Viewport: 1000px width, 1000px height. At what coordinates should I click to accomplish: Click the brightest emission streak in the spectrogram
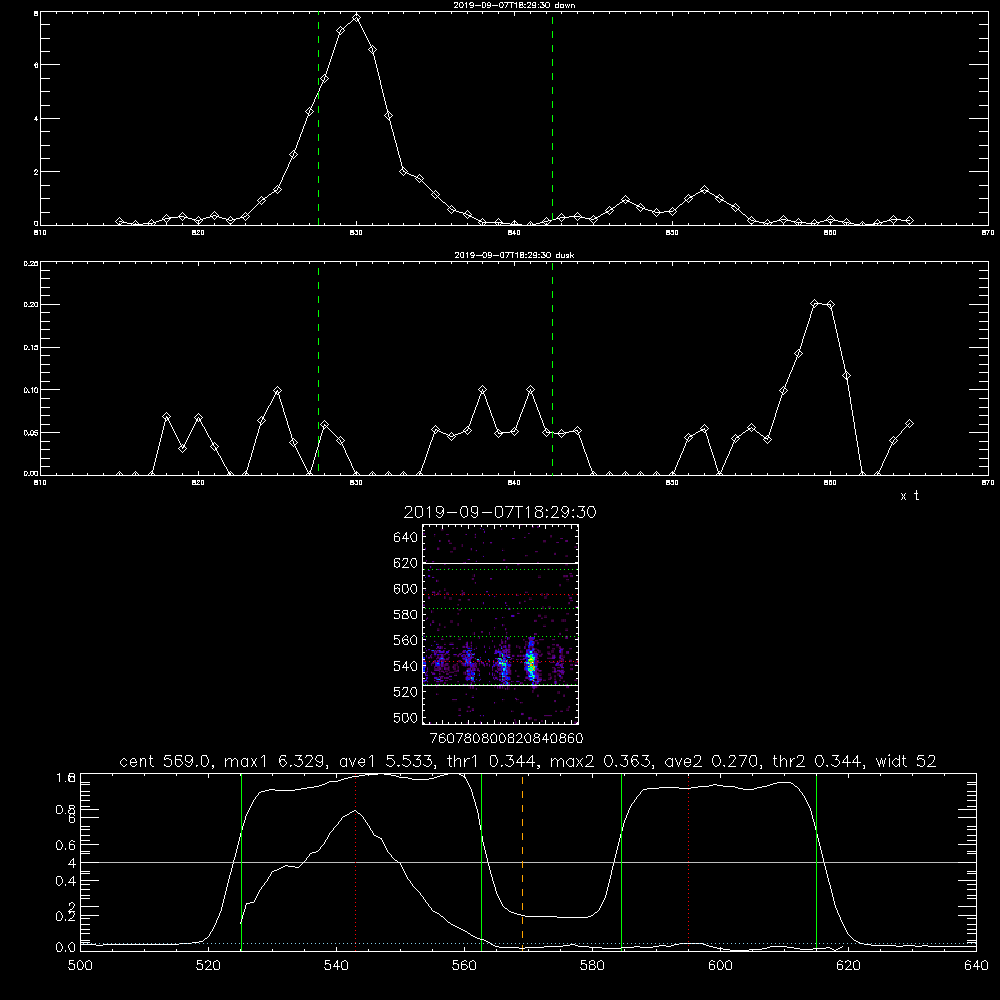(531, 663)
